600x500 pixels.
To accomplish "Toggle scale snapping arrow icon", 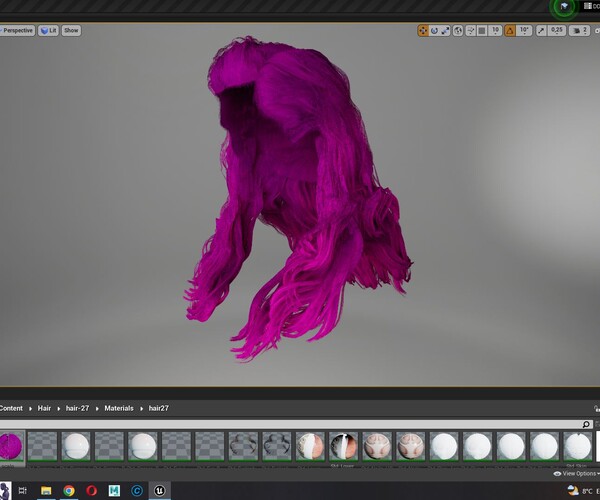I will pos(541,31).
